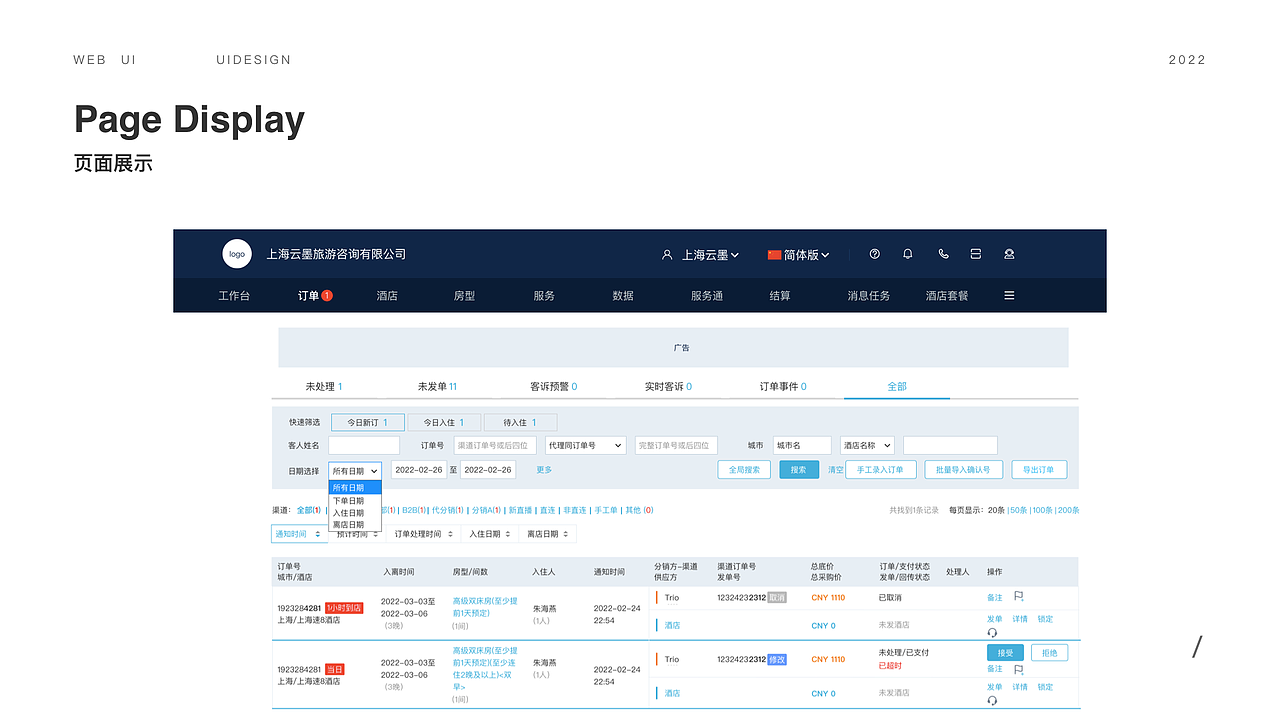Image resolution: width=1280 pixels, height=720 pixels.
Task: Go to 工作台 menu
Action: pyautogui.click(x=234, y=296)
